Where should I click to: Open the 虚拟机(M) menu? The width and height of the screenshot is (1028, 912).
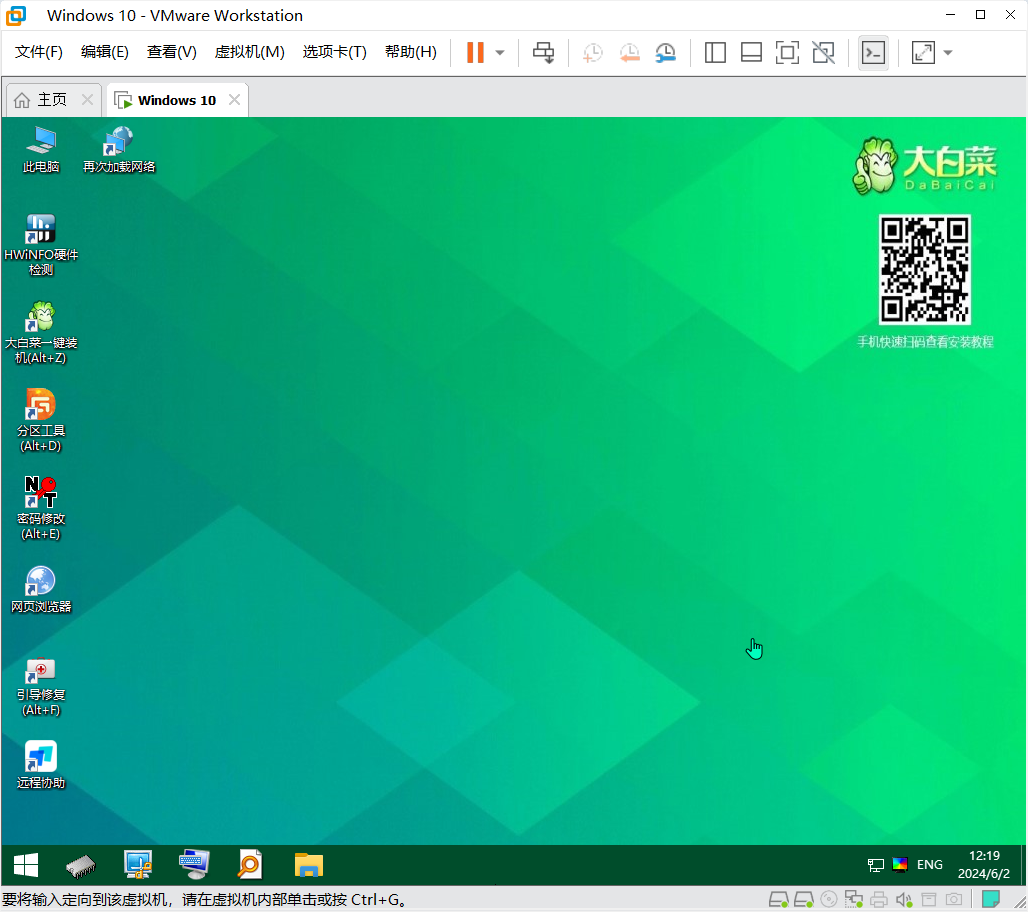click(x=250, y=52)
